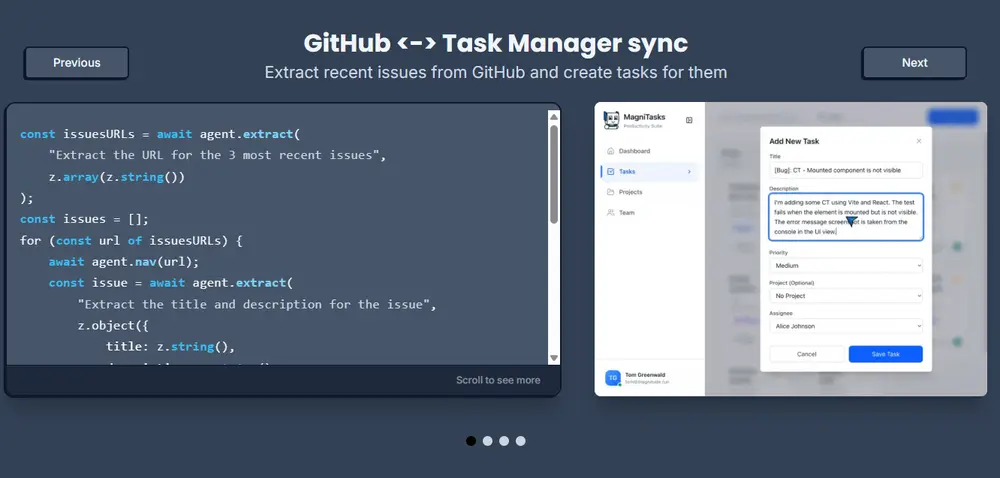This screenshot has width=1000, height=478.
Task: Open the Assignee dropdown showing Alice Johnson
Action: (845, 325)
